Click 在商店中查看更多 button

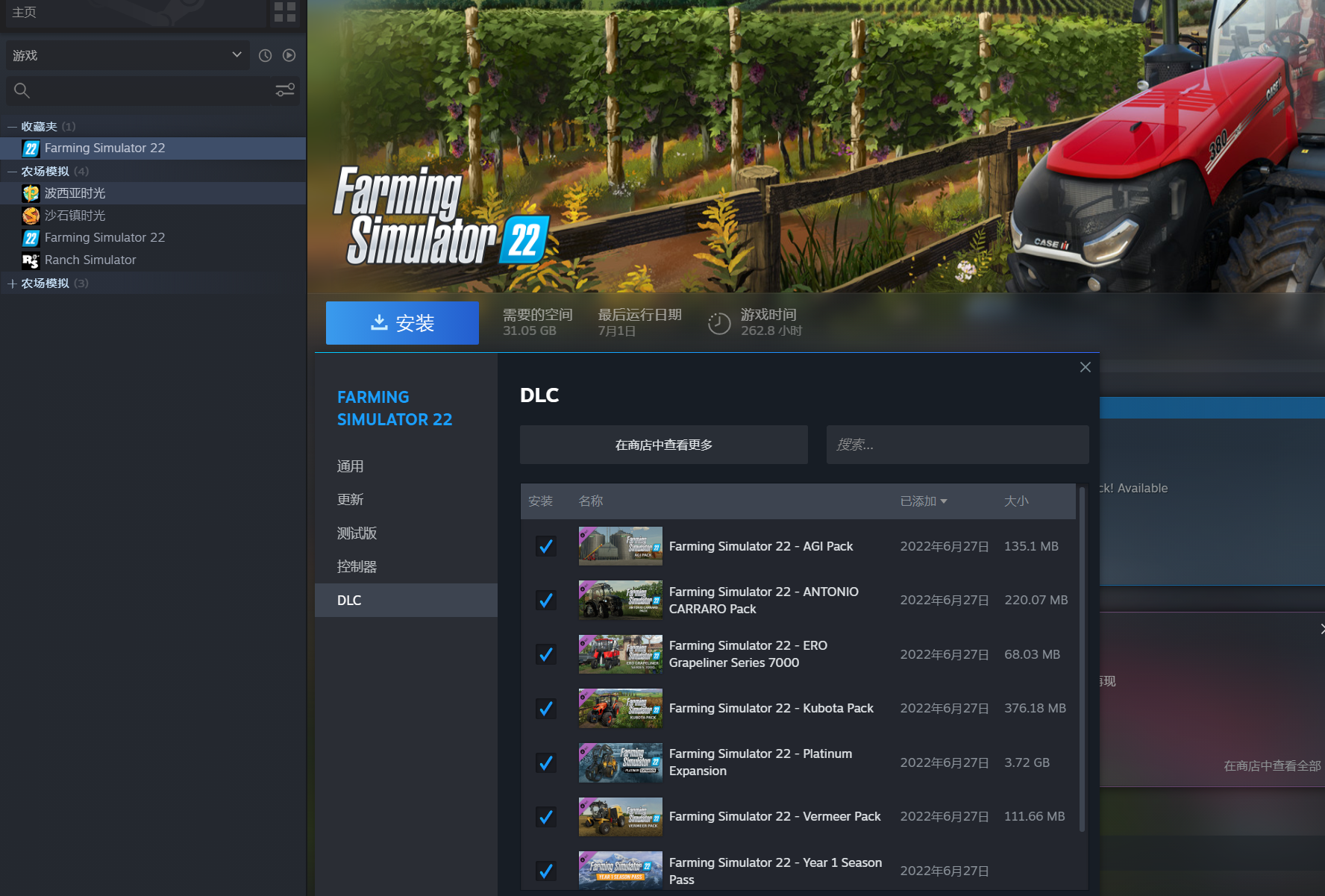(x=664, y=445)
